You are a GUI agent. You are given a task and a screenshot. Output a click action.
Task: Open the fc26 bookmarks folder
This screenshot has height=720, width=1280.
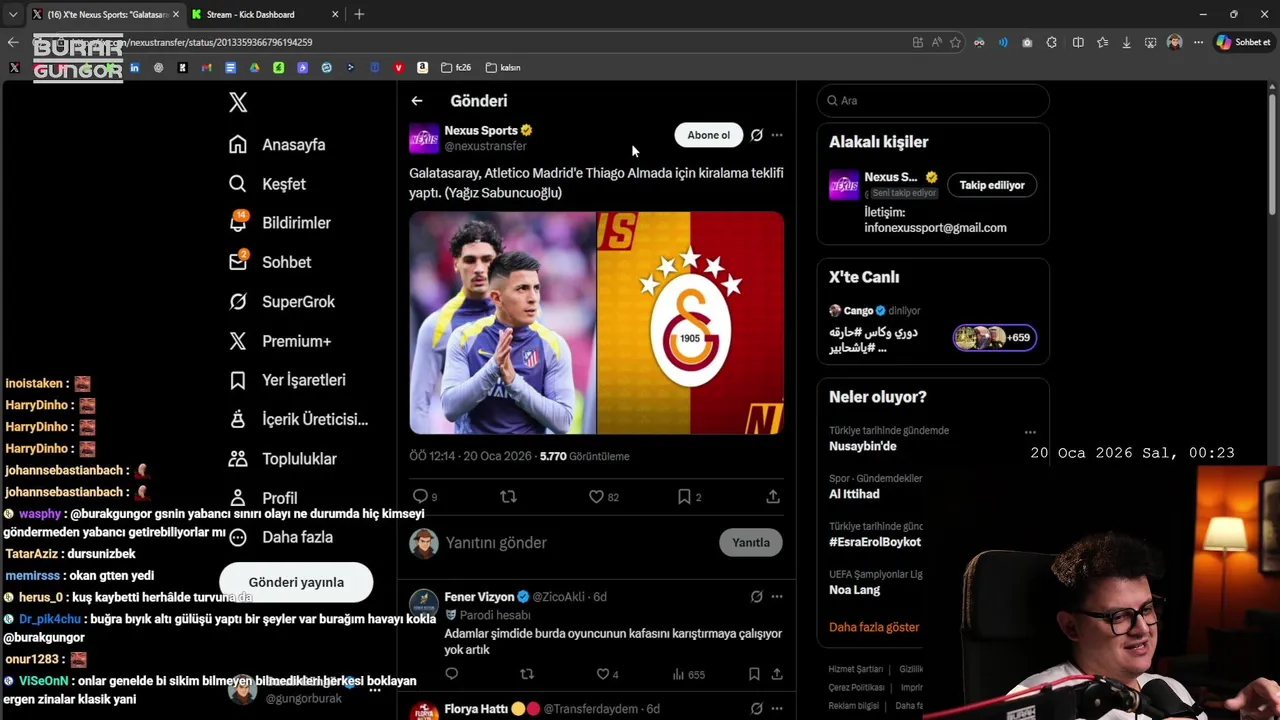pos(456,67)
